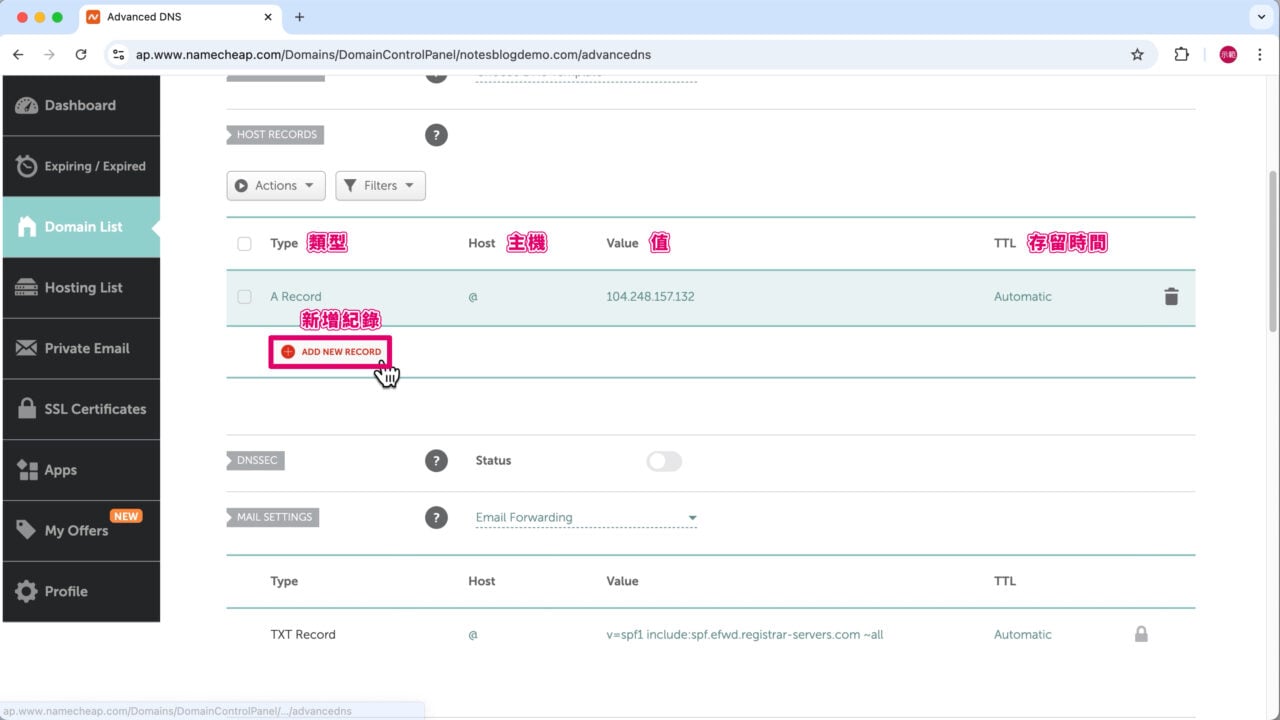Click Mail Settings help question mark icon
Viewport: 1280px width, 720px height.
tap(436, 518)
